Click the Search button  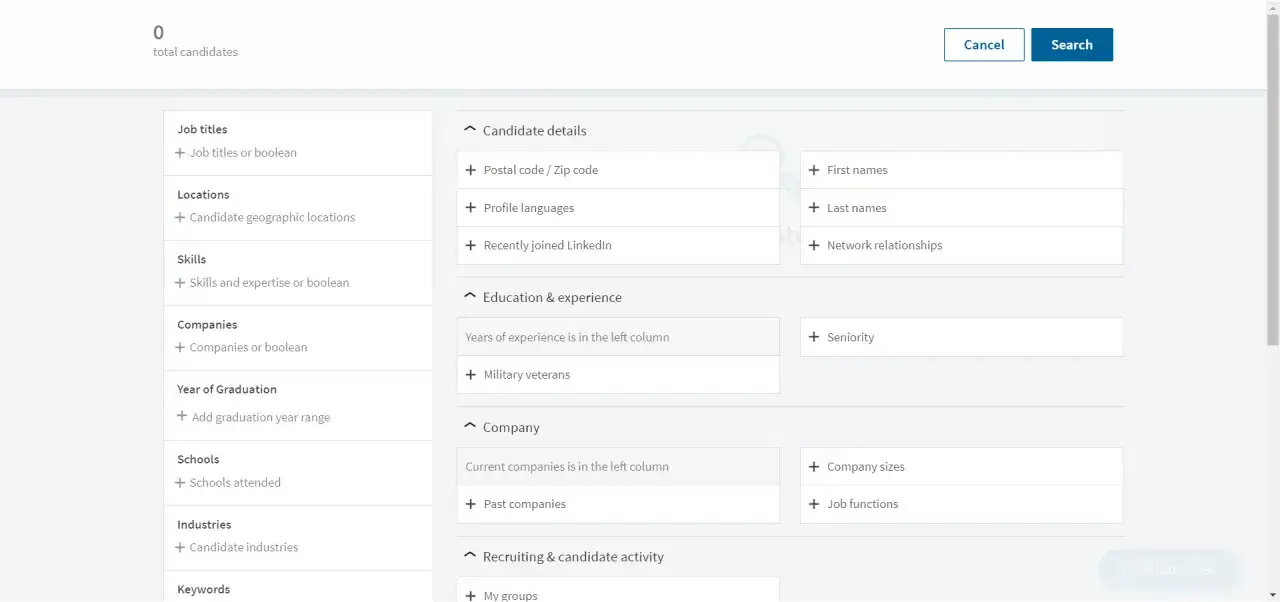coord(1071,44)
